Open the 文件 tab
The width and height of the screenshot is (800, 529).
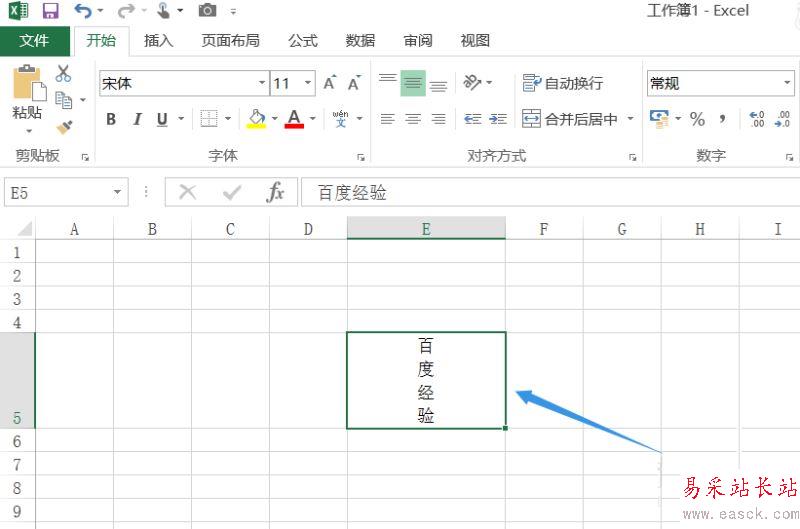click(34, 41)
